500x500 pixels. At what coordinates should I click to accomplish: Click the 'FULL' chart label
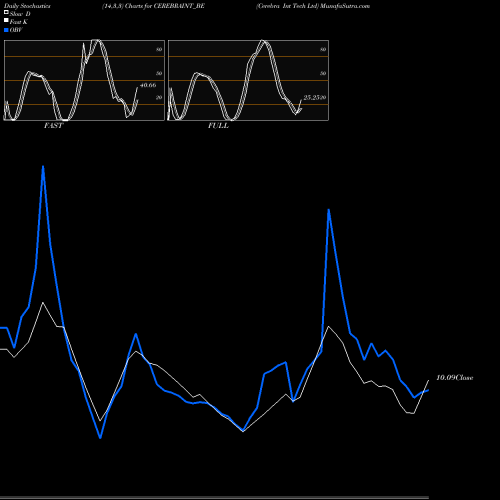click(x=218, y=126)
